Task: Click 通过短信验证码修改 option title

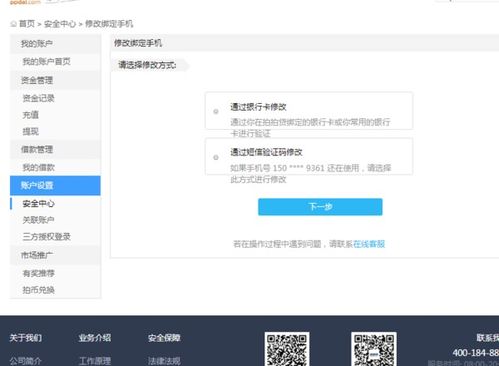Action: click(x=266, y=152)
